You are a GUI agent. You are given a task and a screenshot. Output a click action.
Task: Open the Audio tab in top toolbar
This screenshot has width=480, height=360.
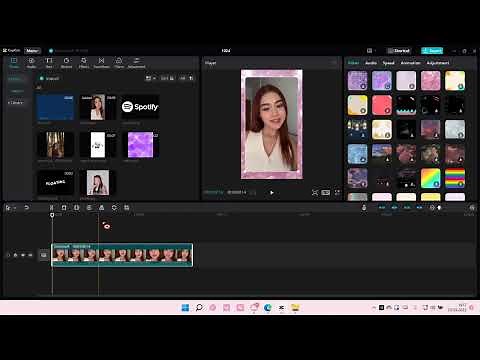pos(31,62)
